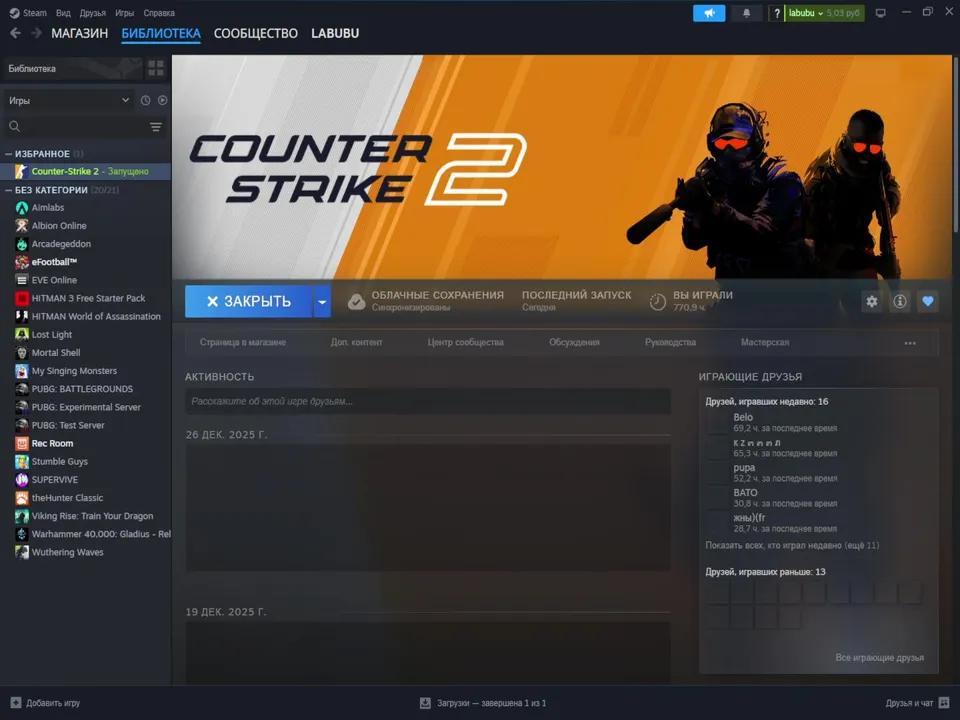Open Мастерская link
Image resolution: width=960 pixels, height=720 pixels.
point(765,342)
